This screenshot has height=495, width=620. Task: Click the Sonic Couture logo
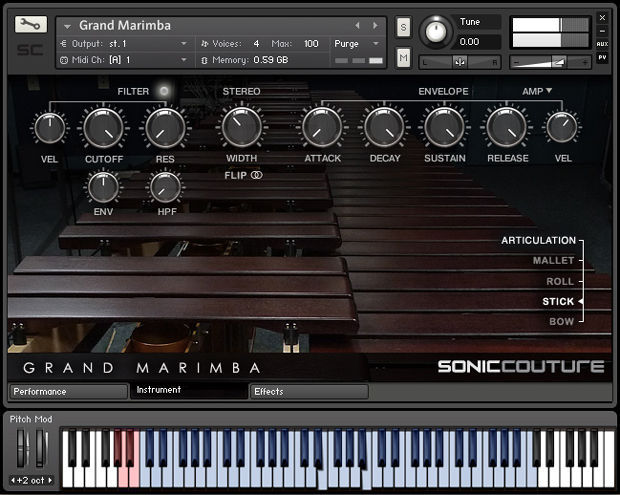click(520, 367)
